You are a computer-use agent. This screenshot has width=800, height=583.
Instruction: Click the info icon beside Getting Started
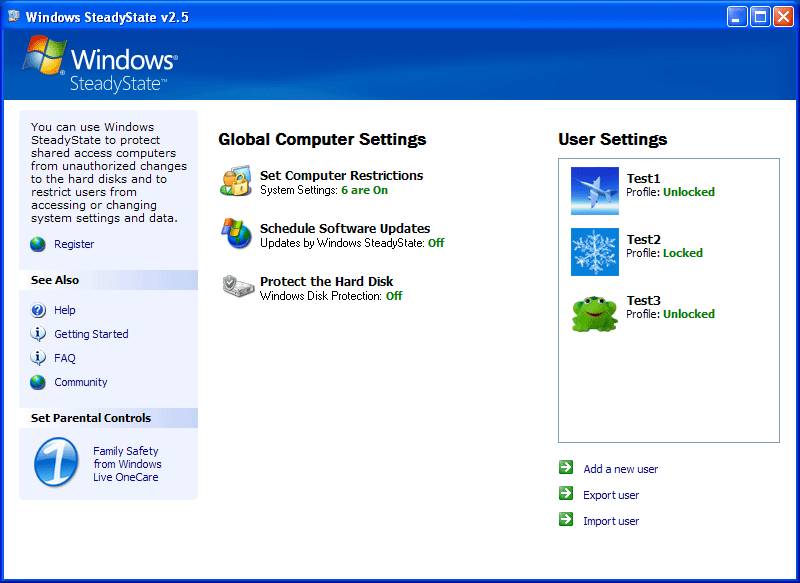click(x=38, y=334)
